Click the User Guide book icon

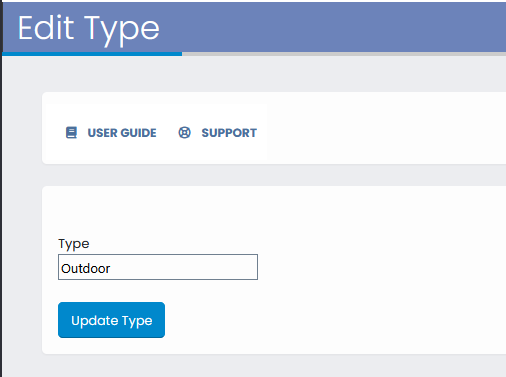click(71, 133)
